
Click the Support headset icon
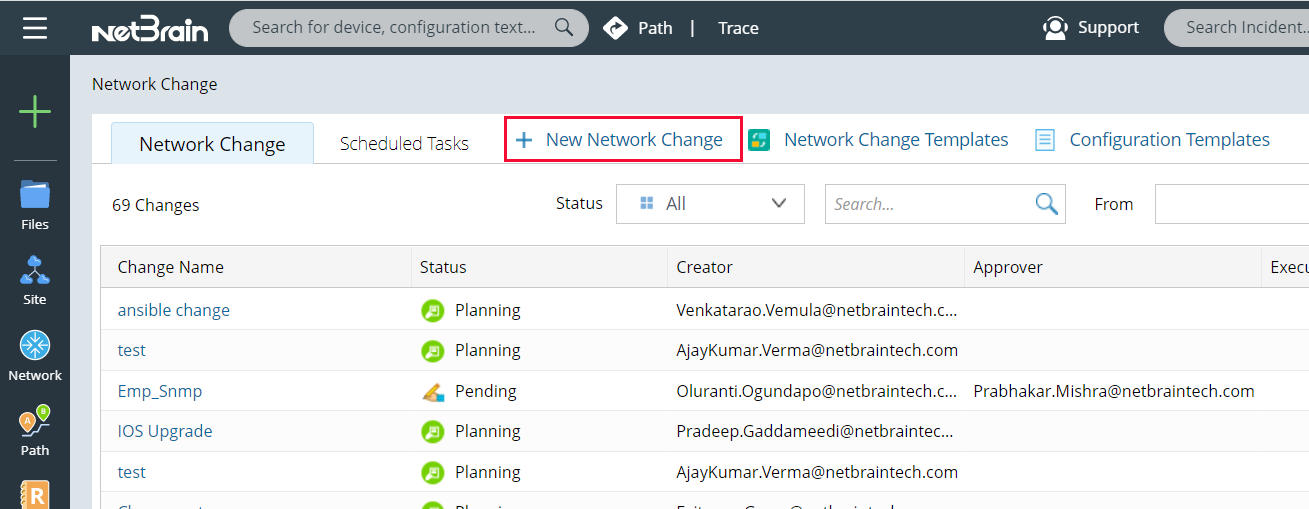[1055, 28]
